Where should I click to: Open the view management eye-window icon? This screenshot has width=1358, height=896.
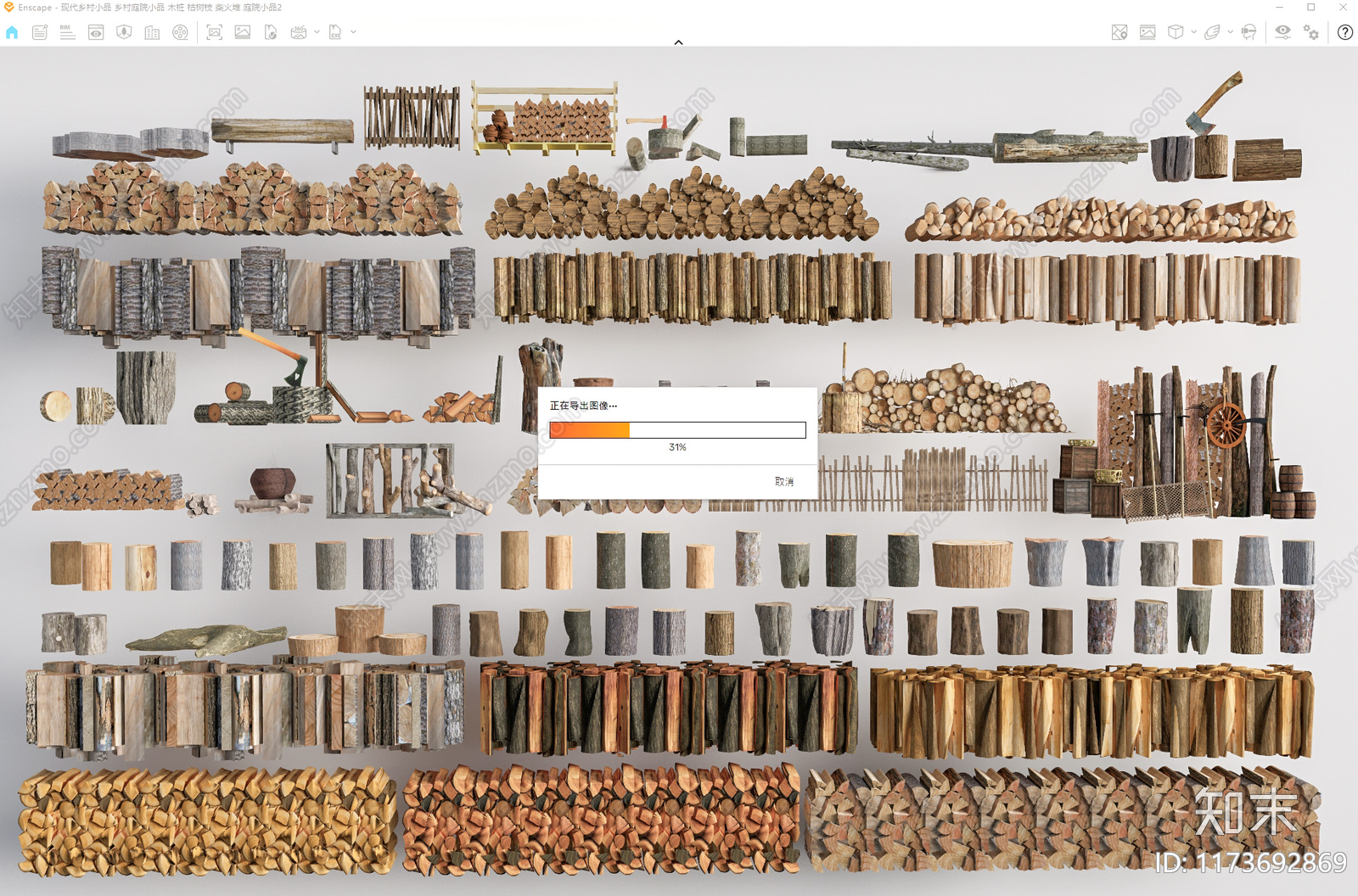96,32
